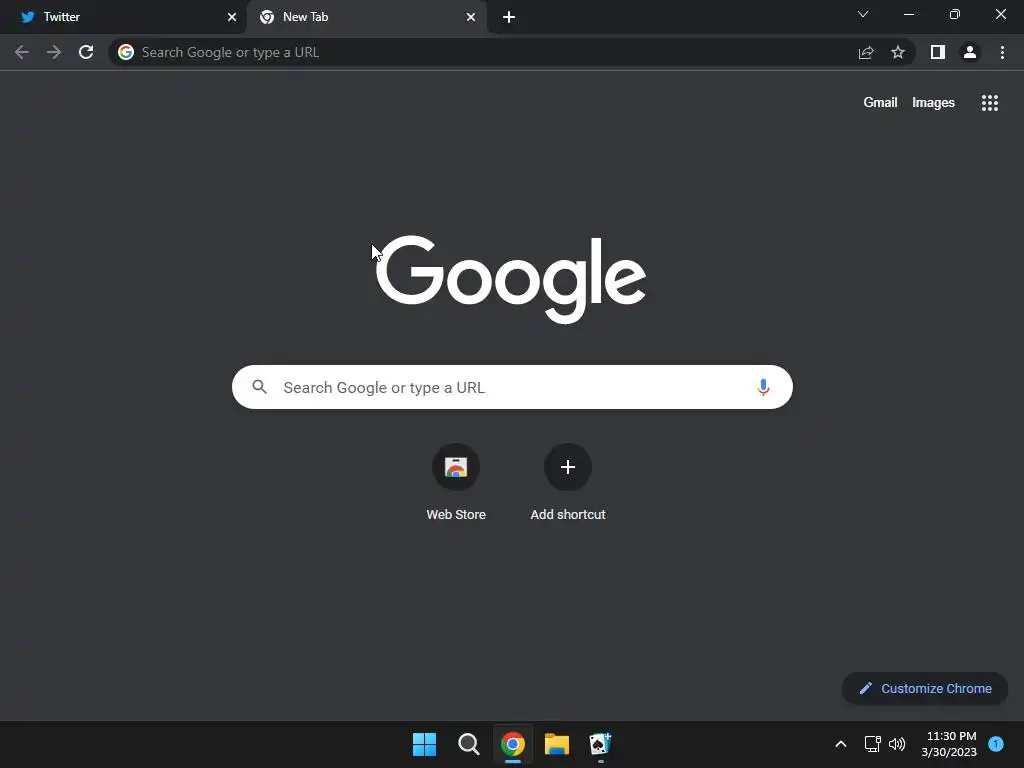The width and height of the screenshot is (1024, 768).
Task: Switch to the Twitter tab
Action: (x=123, y=17)
